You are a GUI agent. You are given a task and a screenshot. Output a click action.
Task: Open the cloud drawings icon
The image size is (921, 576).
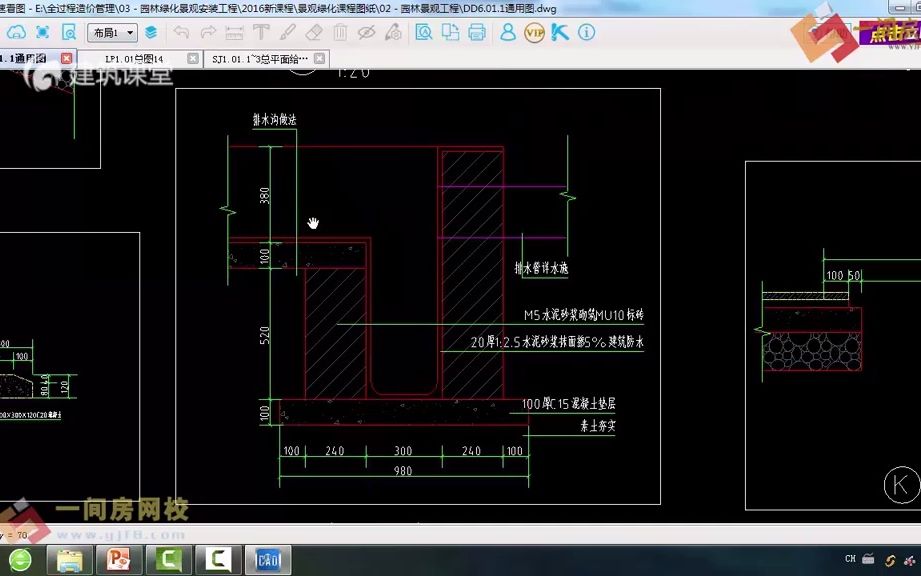tap(16, 32)
